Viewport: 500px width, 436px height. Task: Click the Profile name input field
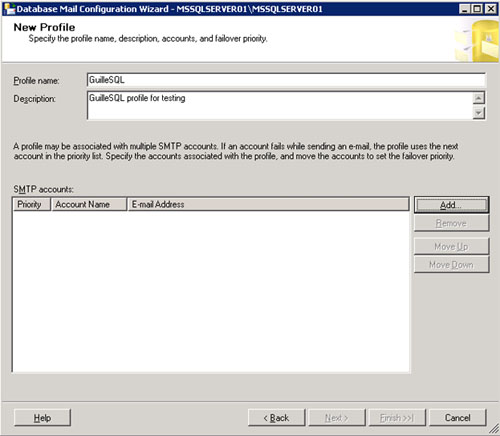(x=286, y=80)
